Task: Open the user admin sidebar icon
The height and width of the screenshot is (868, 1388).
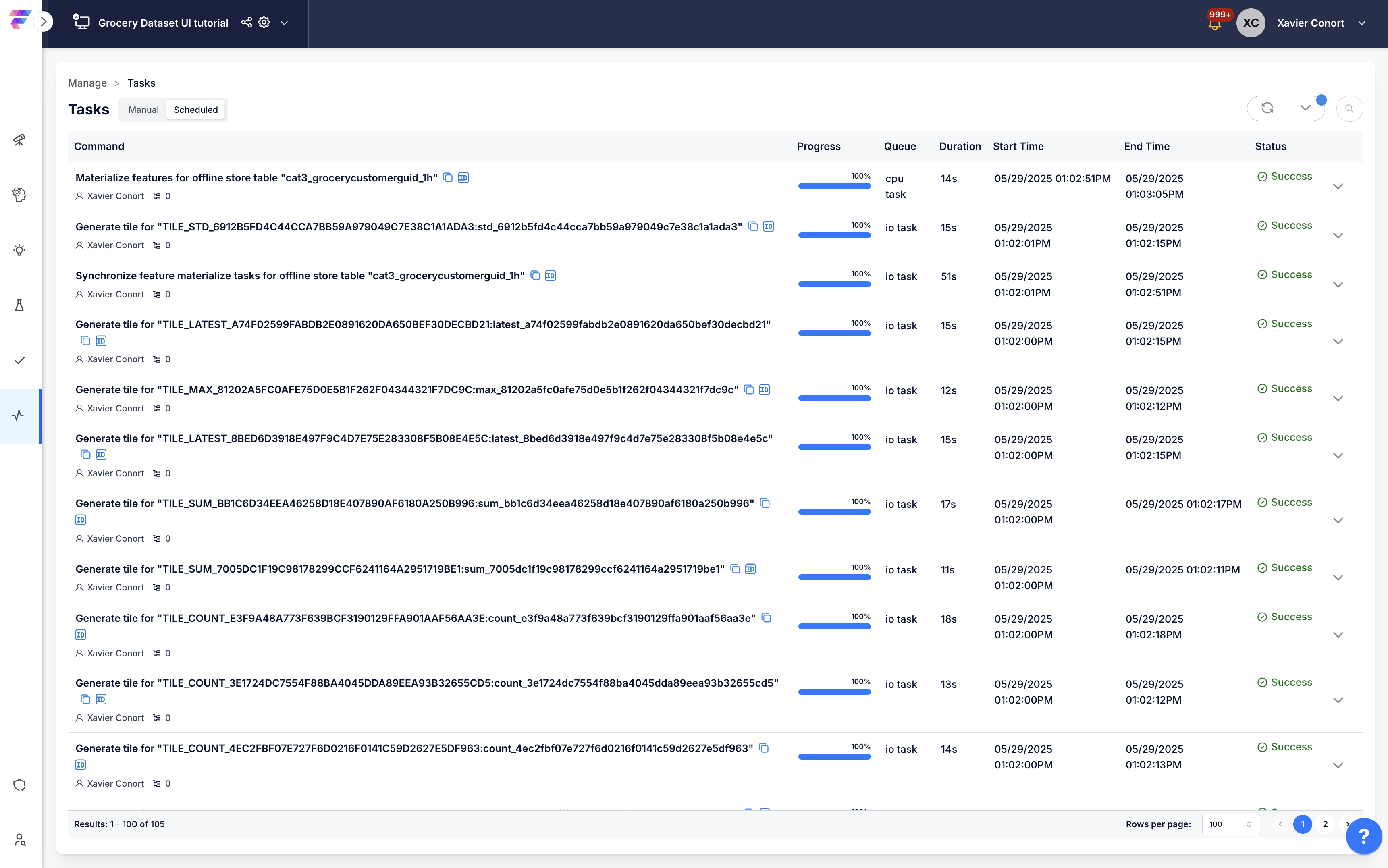Action: [20, 840]
